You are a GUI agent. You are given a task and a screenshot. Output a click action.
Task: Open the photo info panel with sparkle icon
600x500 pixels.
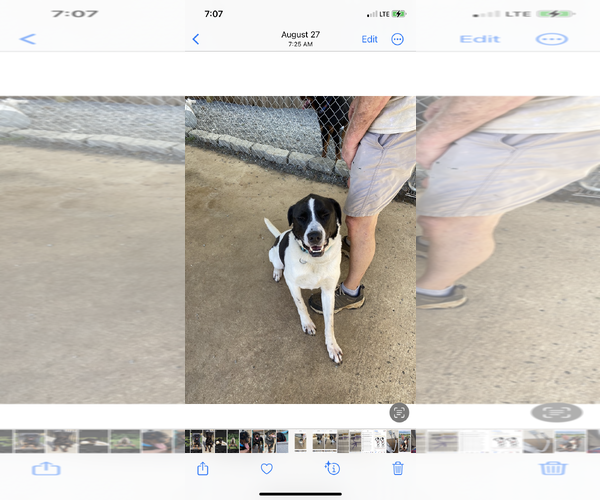[332, 468]
